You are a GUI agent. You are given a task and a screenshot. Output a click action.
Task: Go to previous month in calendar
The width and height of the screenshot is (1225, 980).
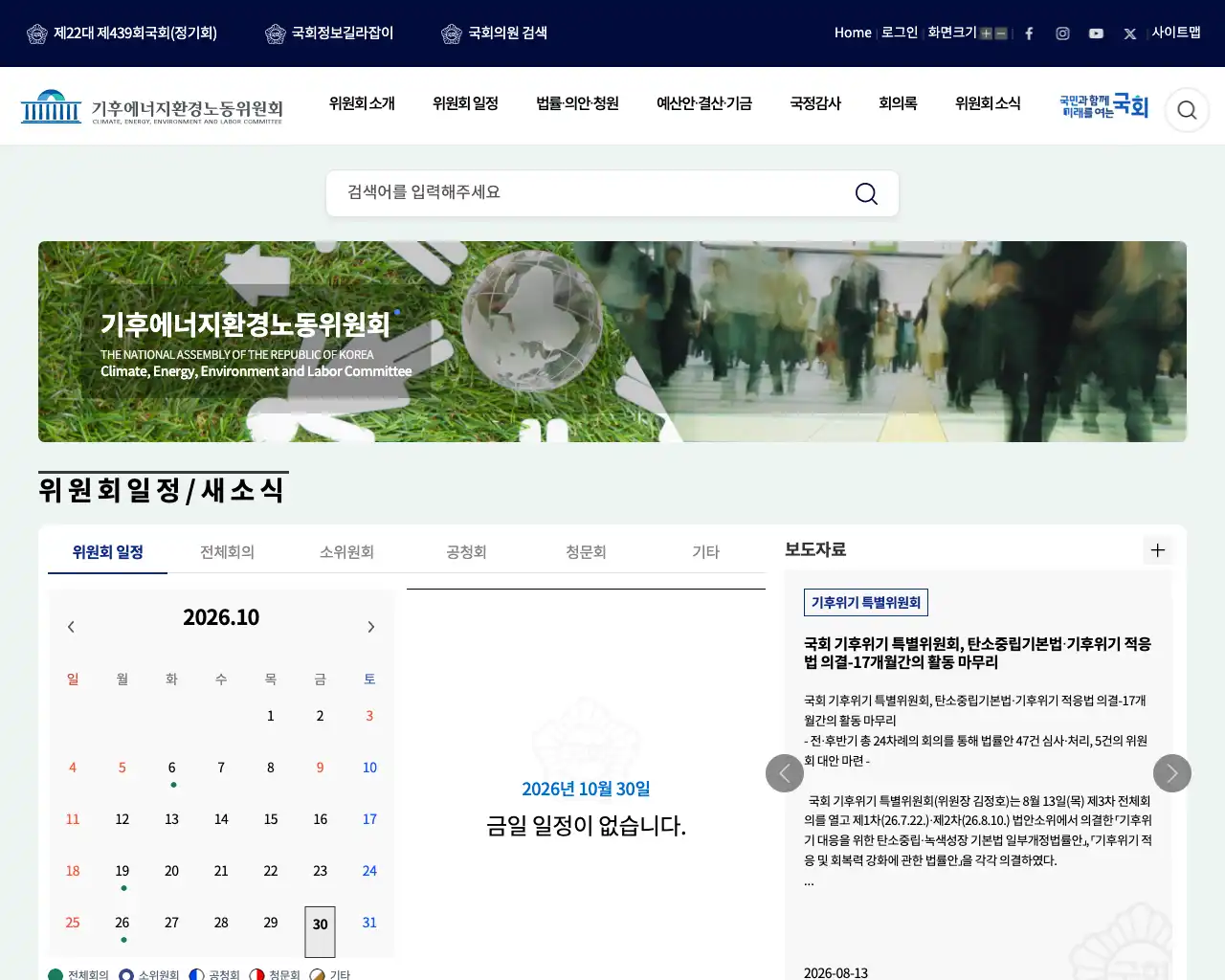(71, 627)
